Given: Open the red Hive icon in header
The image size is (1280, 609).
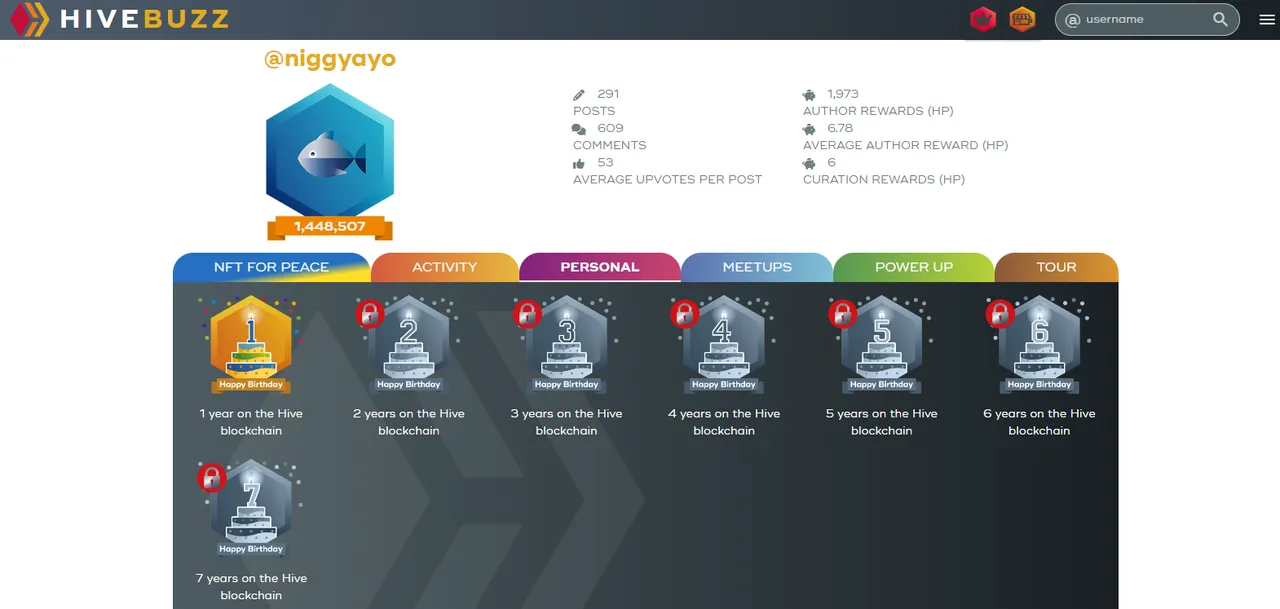Looking at the screenshot, I should [x=983, y=19].
